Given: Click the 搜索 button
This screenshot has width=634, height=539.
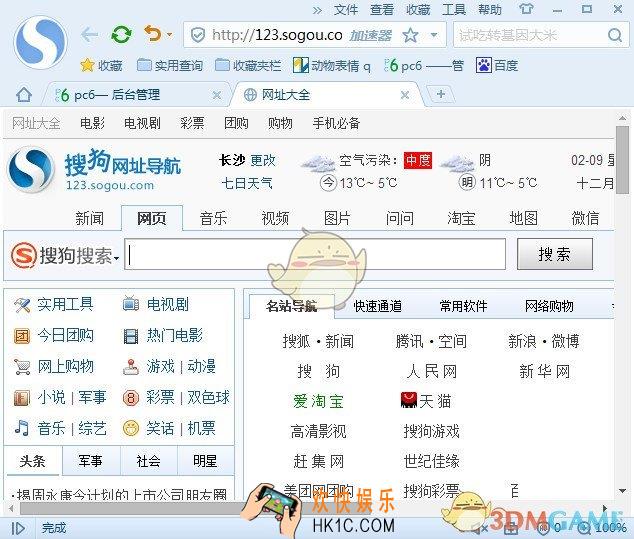Looking at the screenshot, I should (x=555, y=254).
